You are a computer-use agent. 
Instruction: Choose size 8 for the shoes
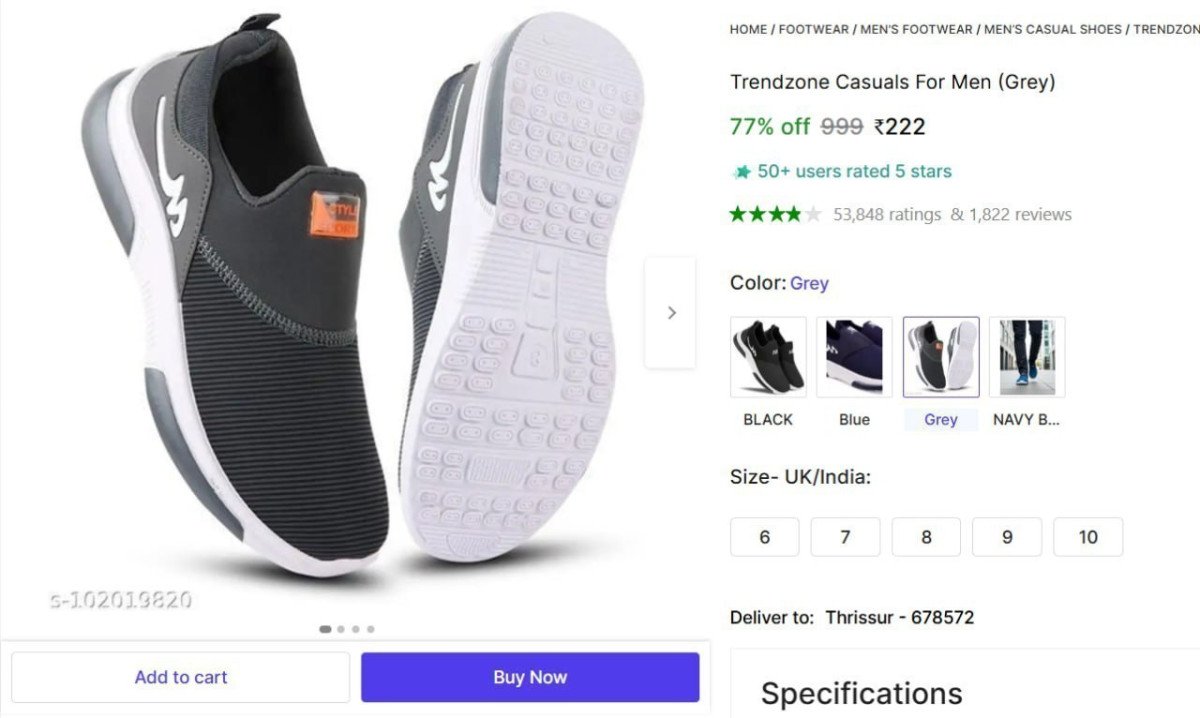[x=926, y=537]
